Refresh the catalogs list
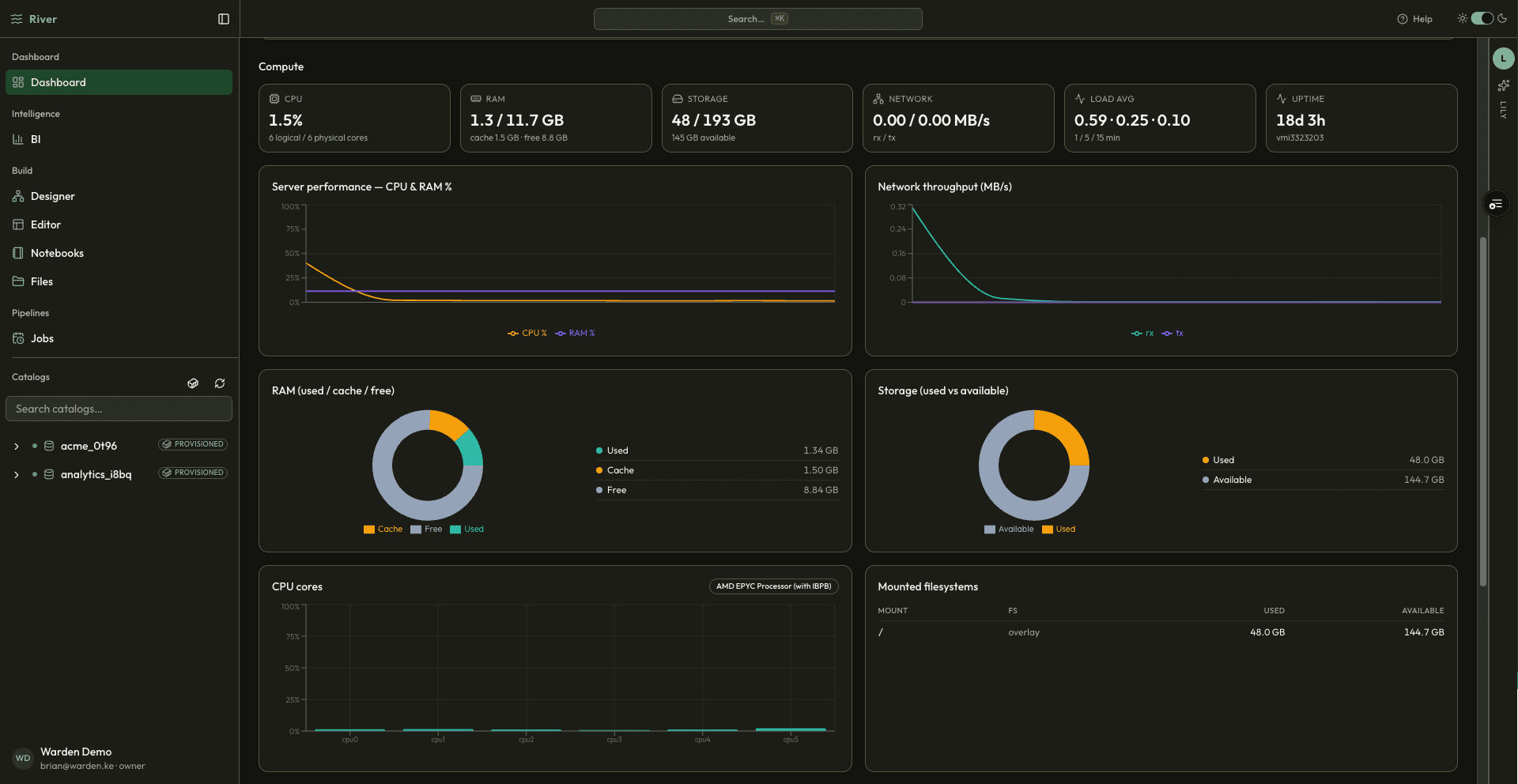The height and width of the screenshot is (784, 1518). point(220,383)
